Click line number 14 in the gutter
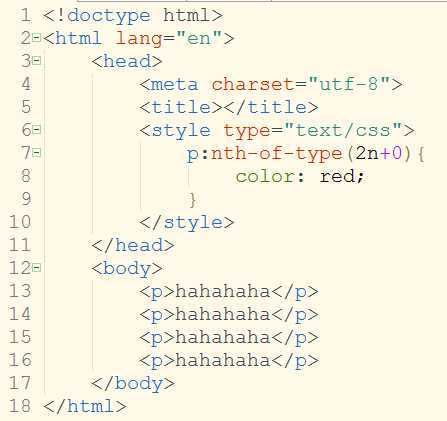This screenshot has height=421, width=447. [x=20, y=314]
